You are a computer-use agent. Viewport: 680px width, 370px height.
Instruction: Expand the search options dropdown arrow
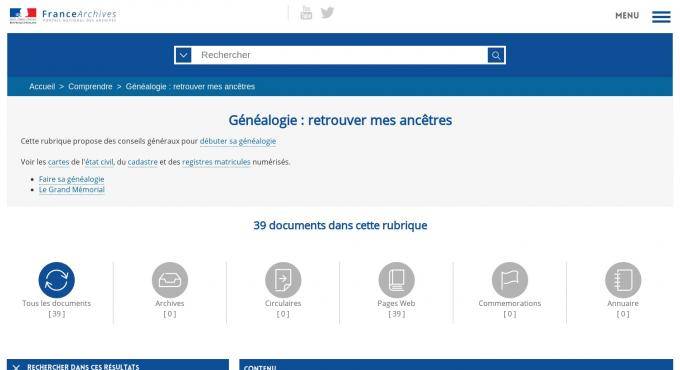[x=183, y=55]
